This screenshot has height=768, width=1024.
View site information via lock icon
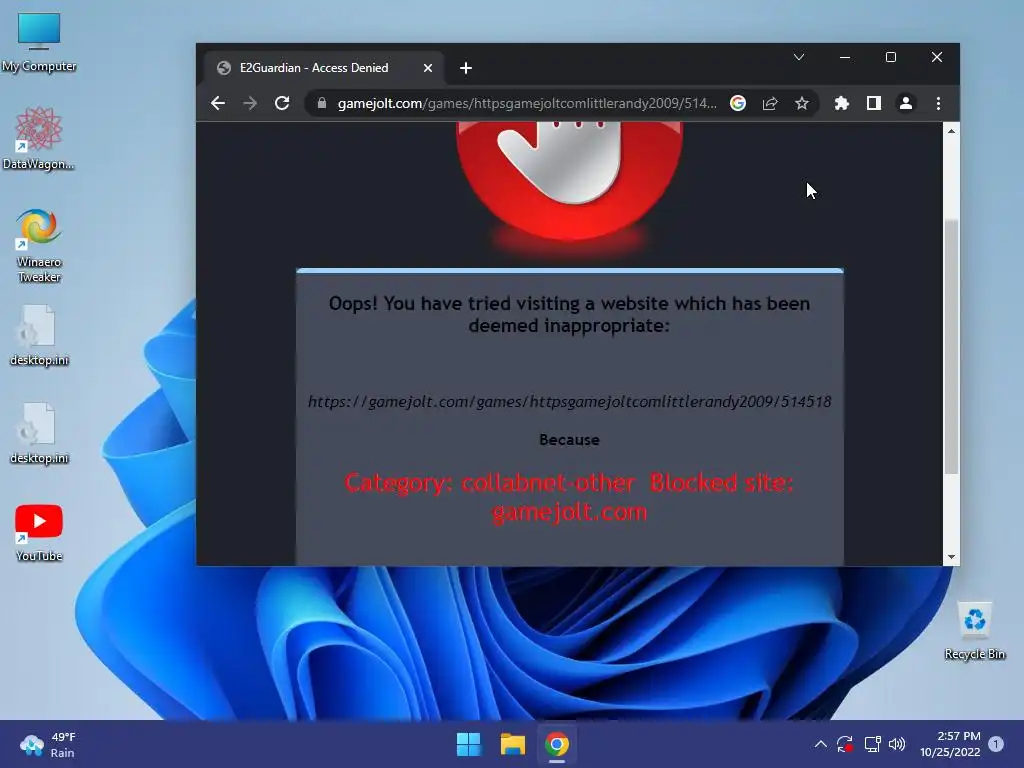click(x=321, y=103)
